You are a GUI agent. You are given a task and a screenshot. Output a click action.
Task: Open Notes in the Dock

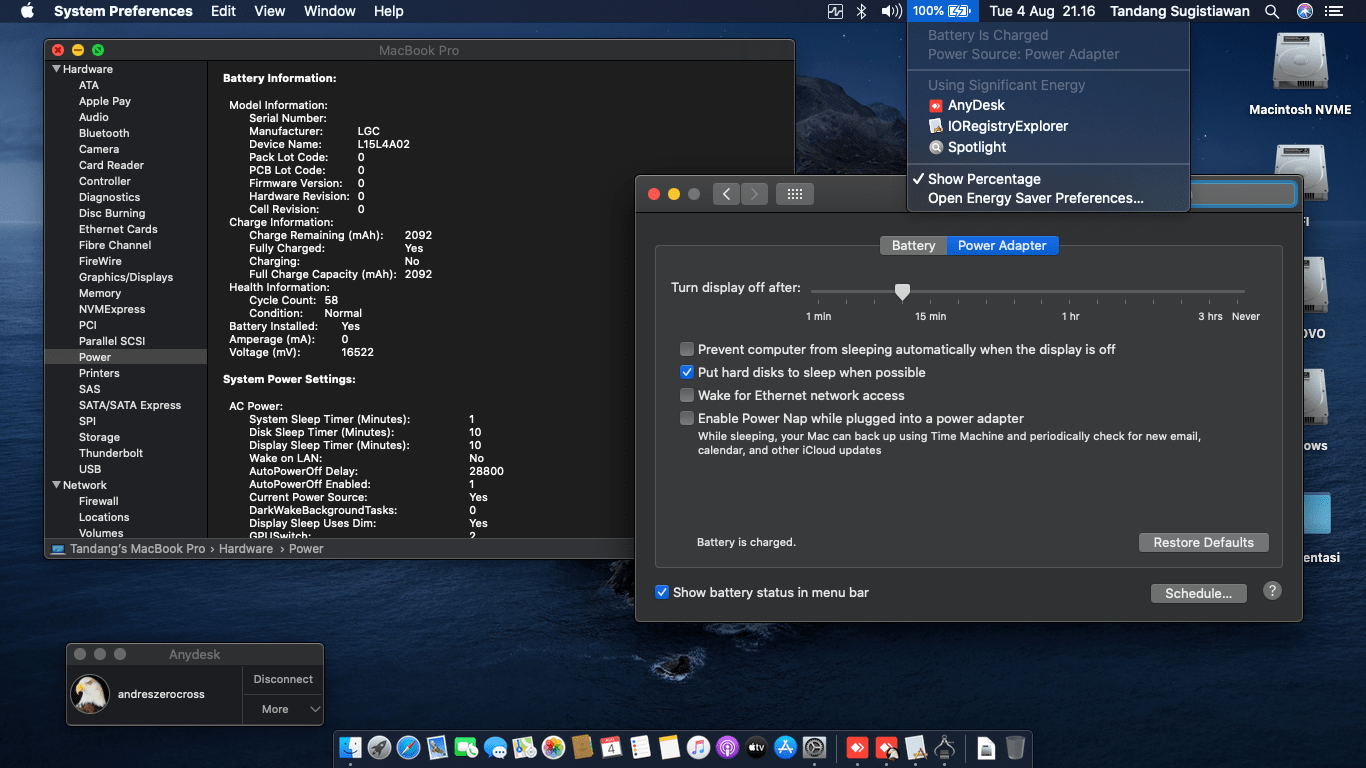(x=669, y=747)
